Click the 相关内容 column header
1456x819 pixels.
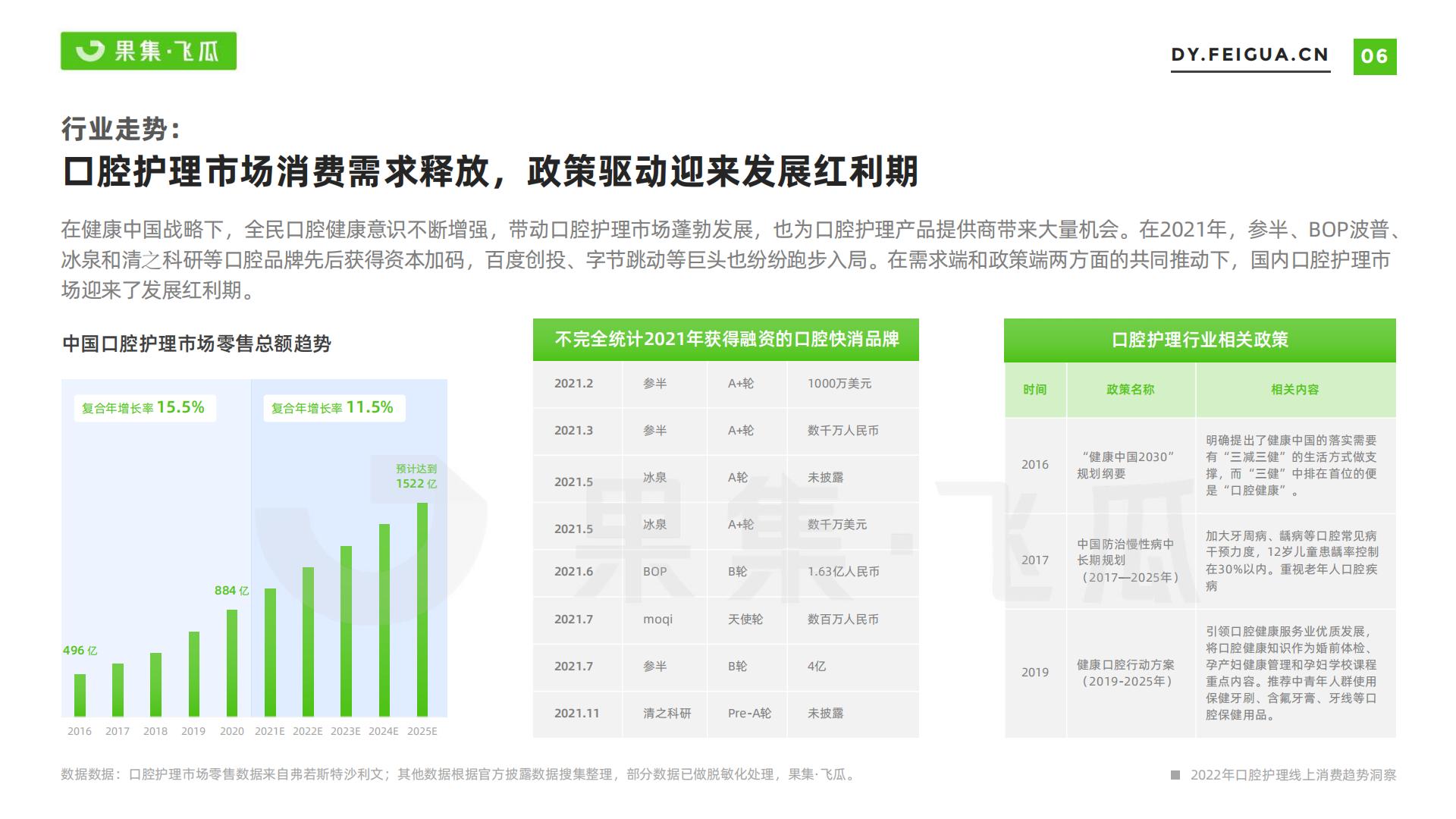[1295, 390]
